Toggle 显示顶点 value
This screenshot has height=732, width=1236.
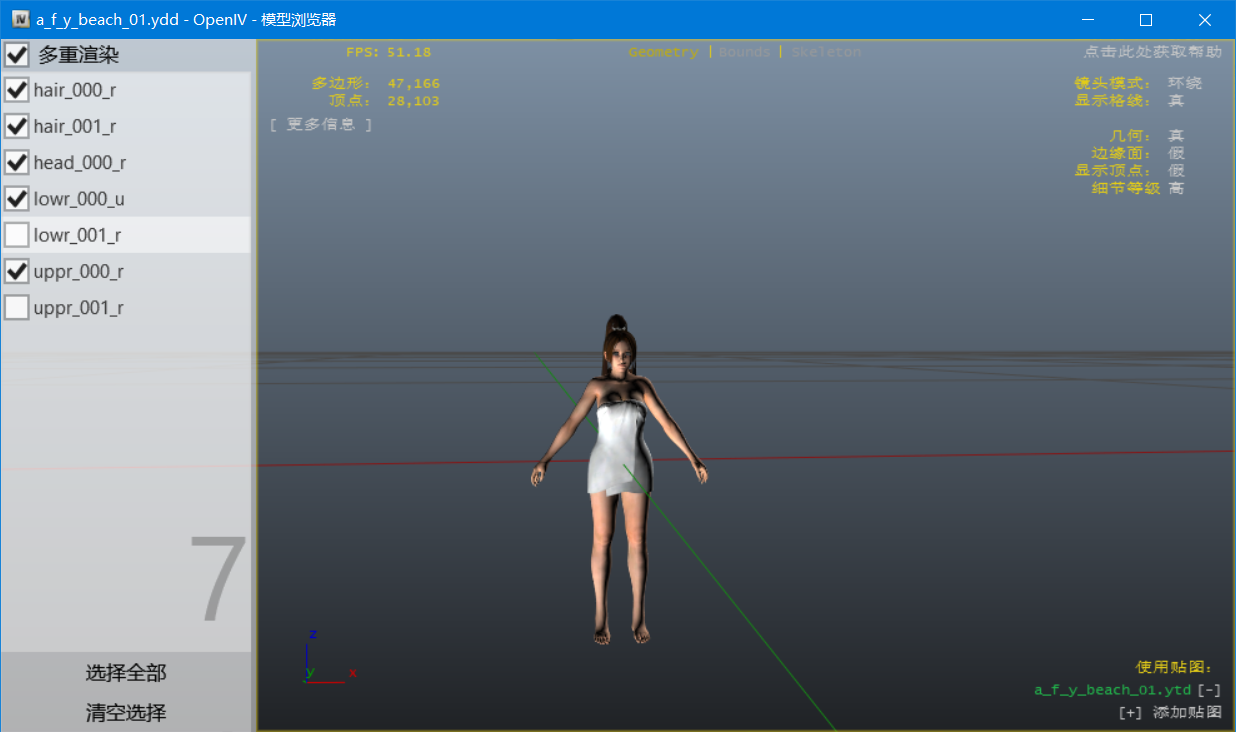tap(1176, 170)
